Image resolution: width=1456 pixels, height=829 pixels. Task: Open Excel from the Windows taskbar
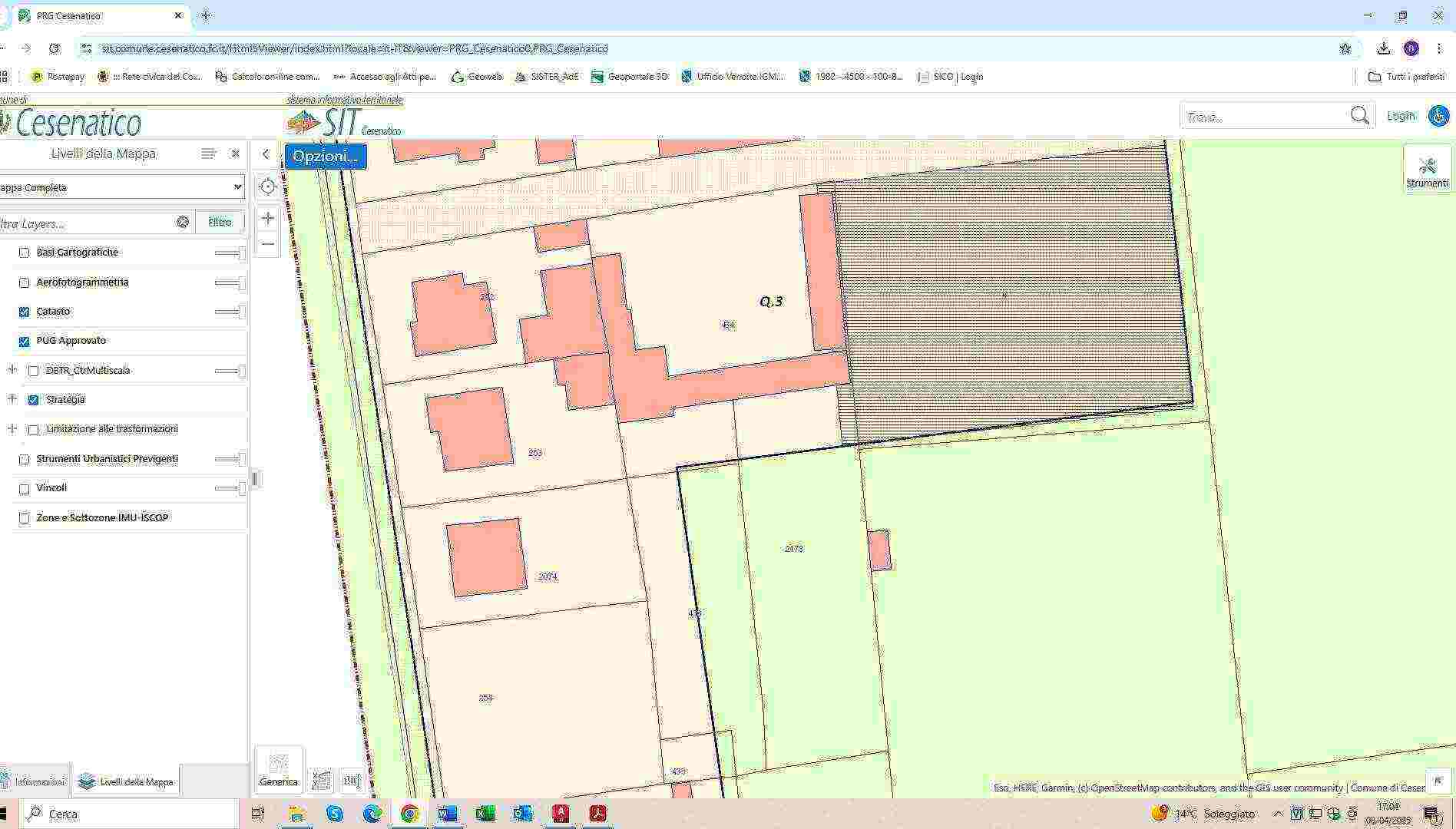tap(485, 814)
